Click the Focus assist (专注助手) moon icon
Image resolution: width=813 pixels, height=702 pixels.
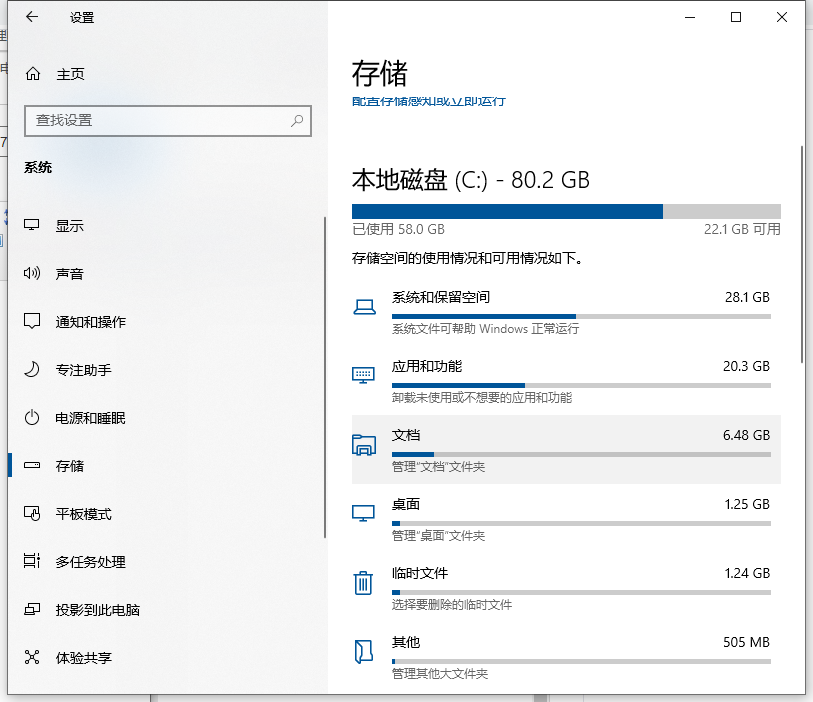33,370
